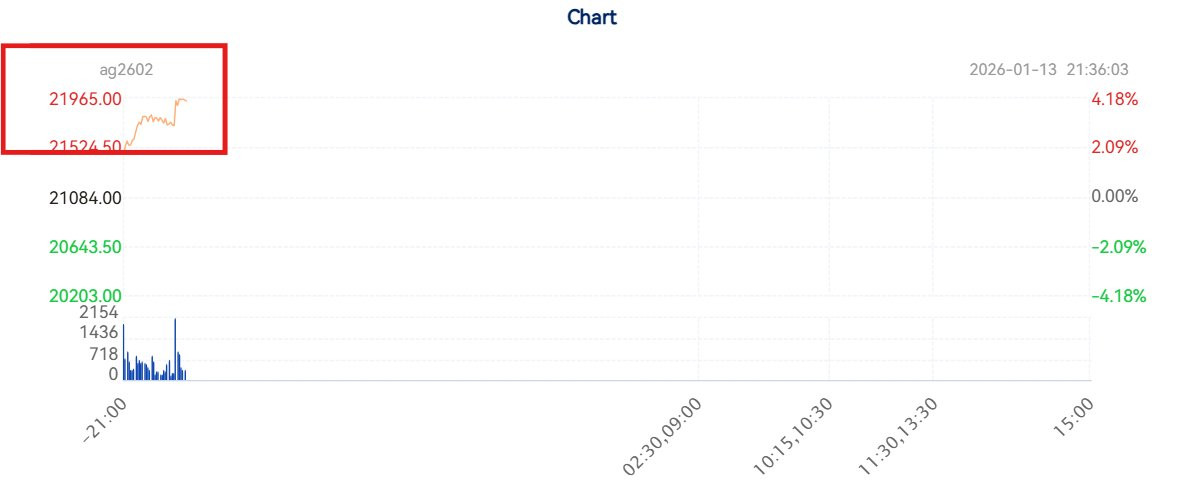Select the 20643.50 green price label
1182x501 pixels.
[x=86, y=247]
